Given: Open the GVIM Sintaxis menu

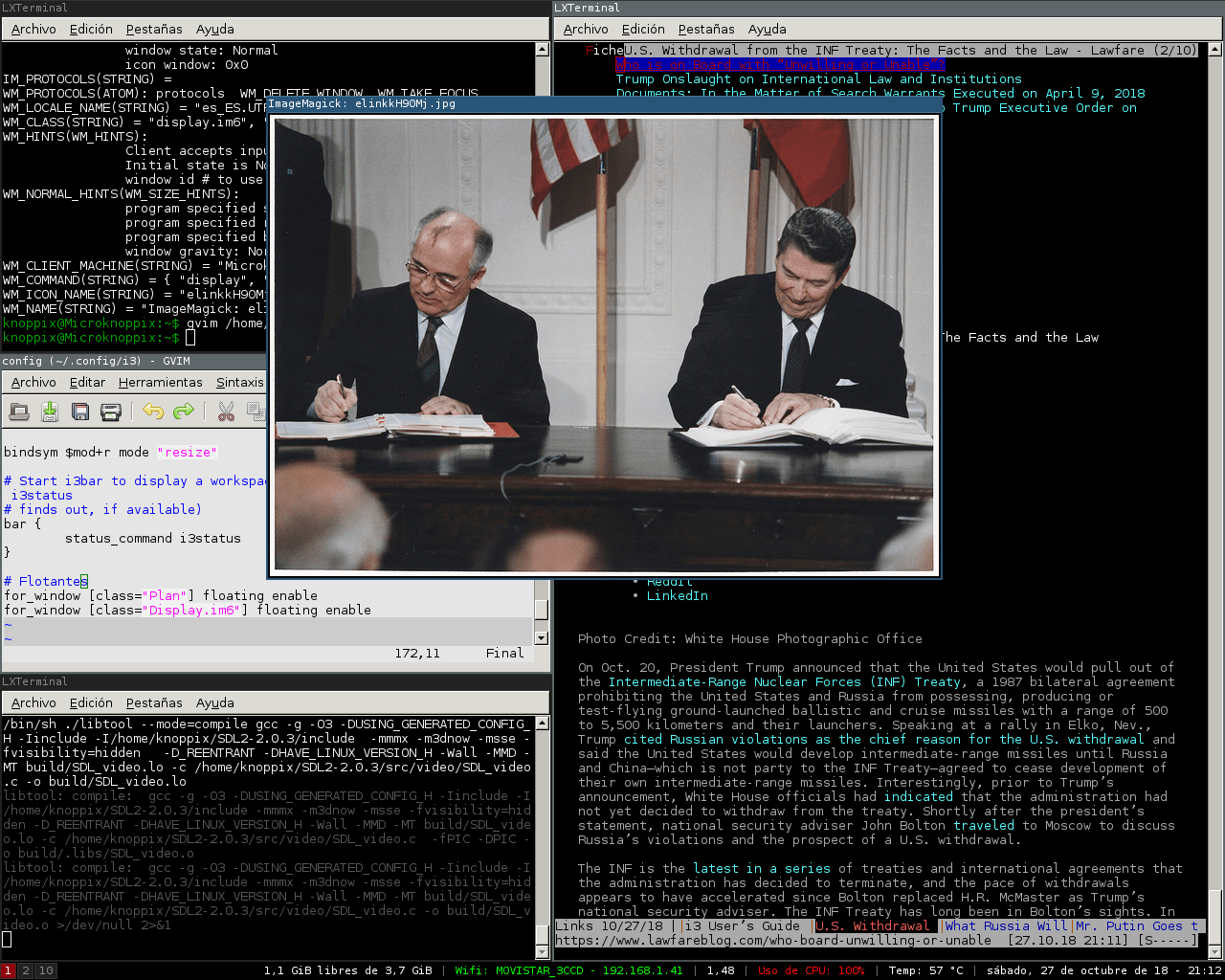Looking at the screenshot, I should pyautogui.click(x=239, y=383).
